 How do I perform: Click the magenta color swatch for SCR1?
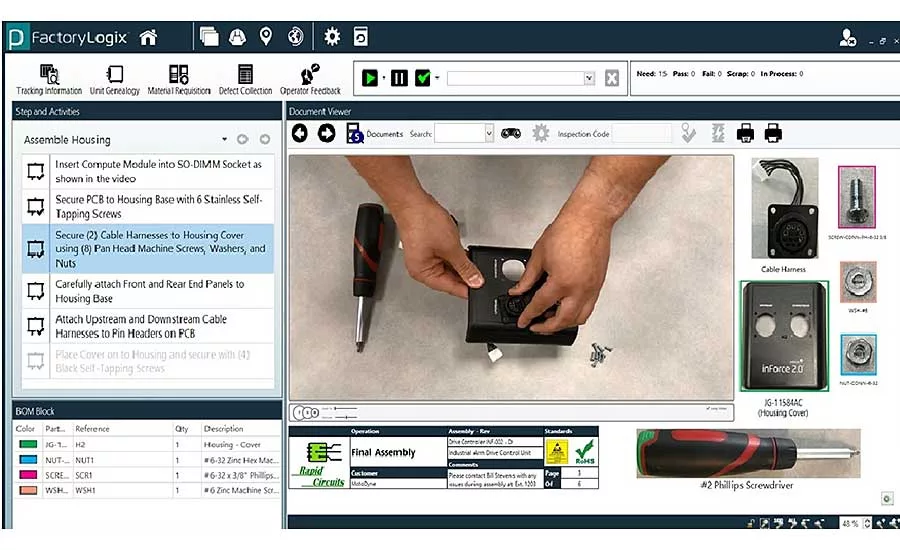[28, 475]
